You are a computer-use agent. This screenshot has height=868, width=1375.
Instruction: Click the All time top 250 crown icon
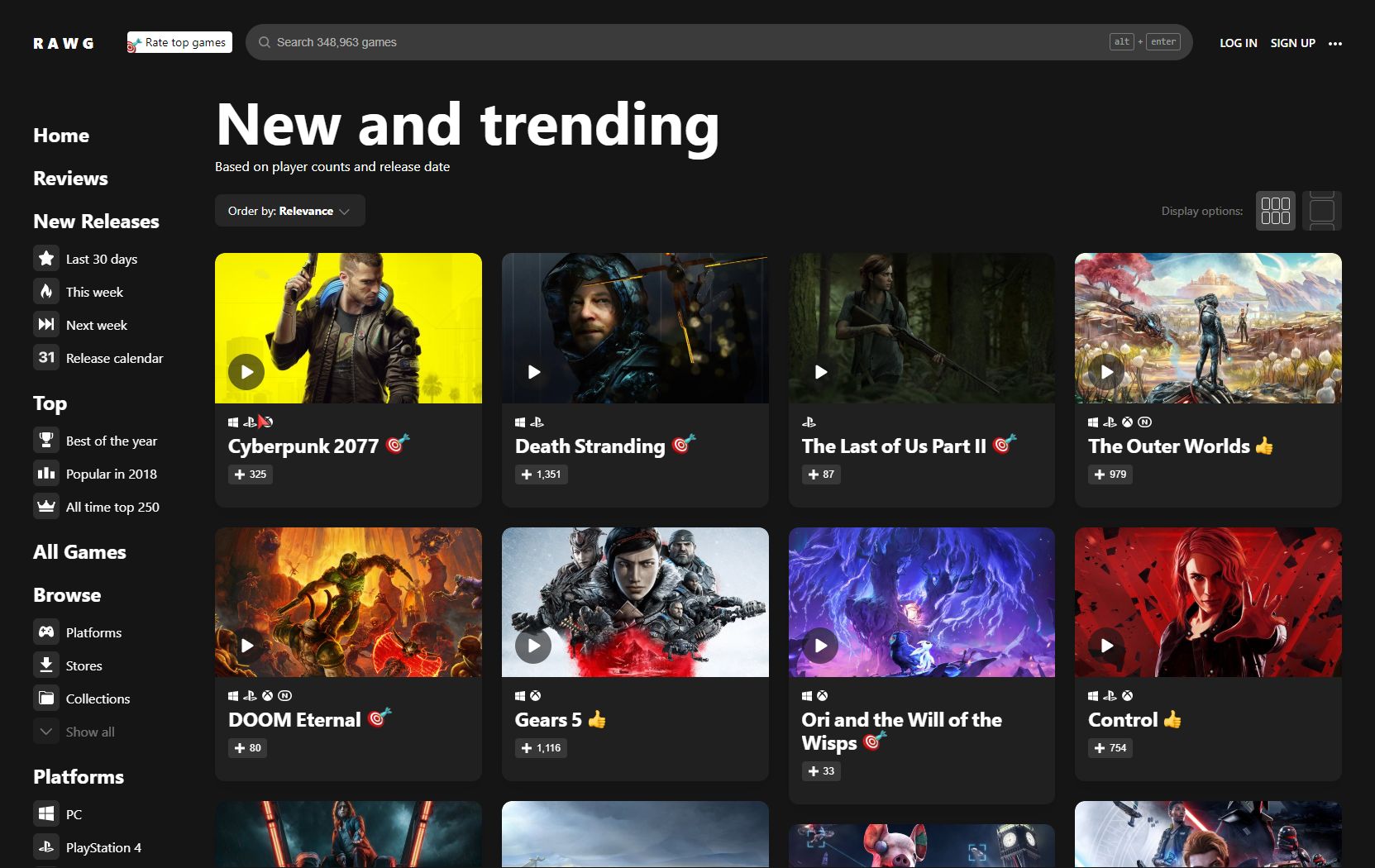46,506
